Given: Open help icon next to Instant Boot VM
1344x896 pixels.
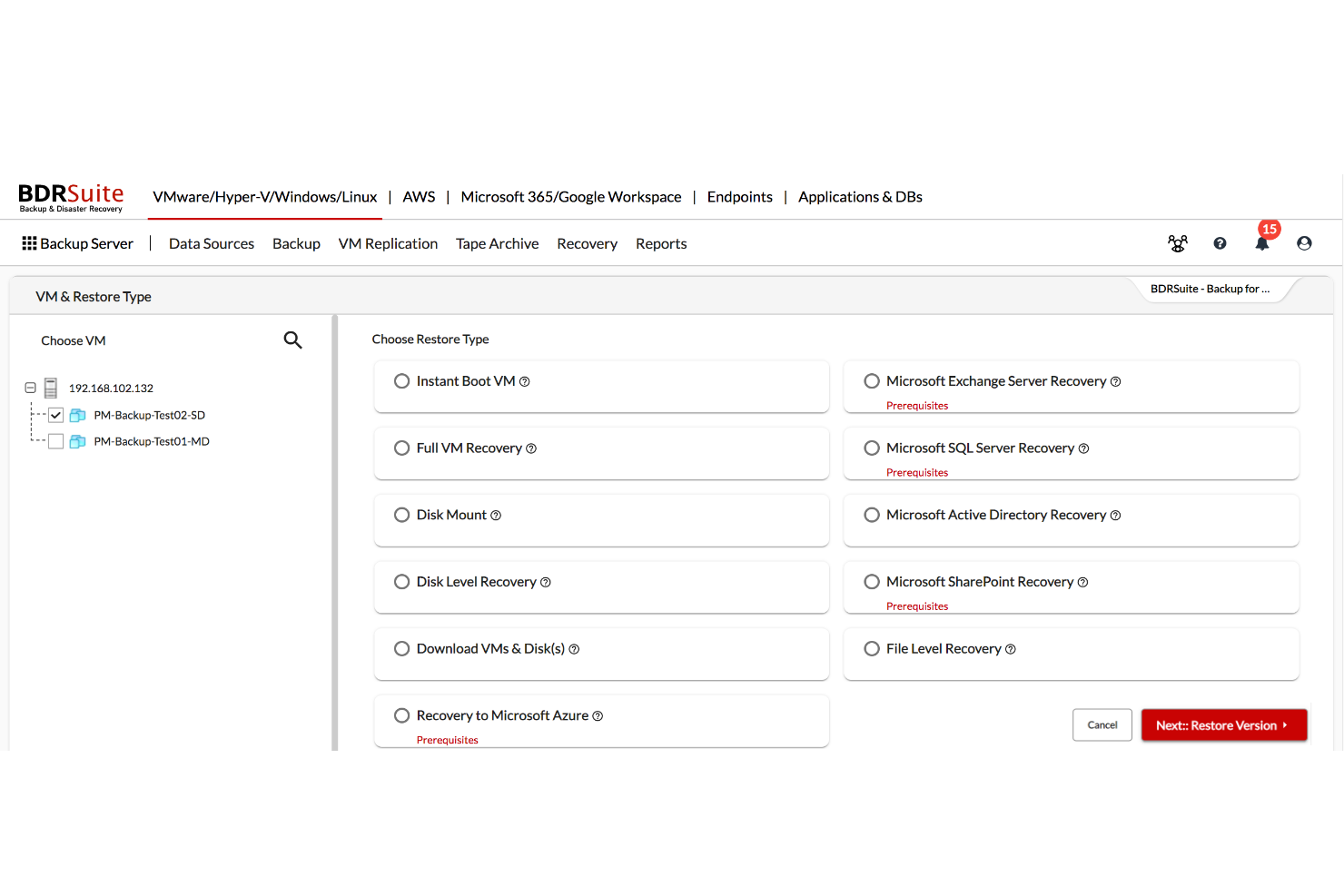Looking at the screenshot, I should (x=524, y=381).
